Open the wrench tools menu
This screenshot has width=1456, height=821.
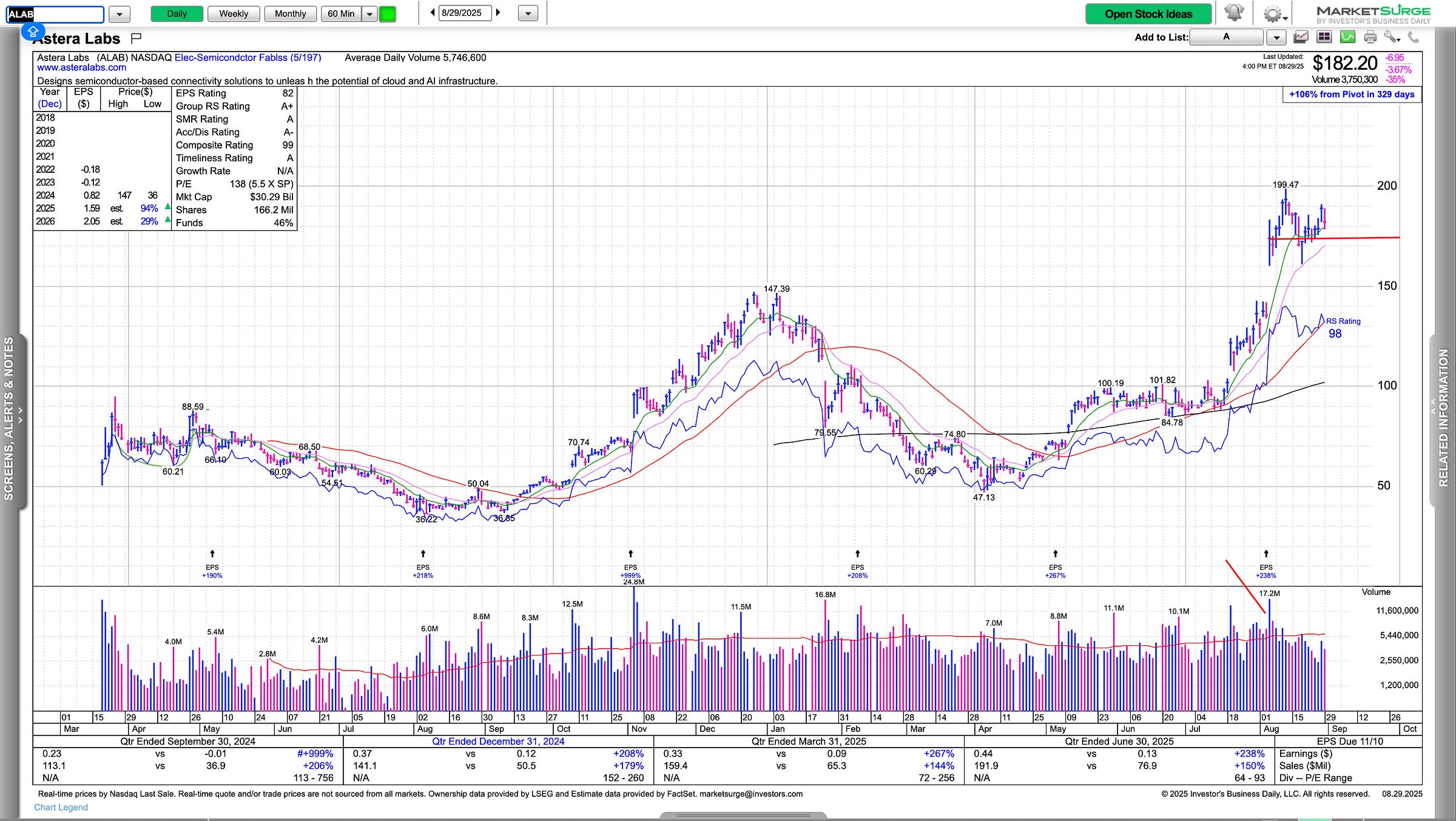click(1391, 38)
